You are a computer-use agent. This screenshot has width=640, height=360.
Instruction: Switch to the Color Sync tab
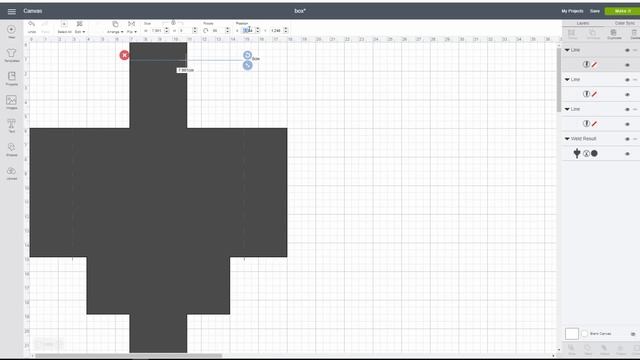[x=624, y=23]
